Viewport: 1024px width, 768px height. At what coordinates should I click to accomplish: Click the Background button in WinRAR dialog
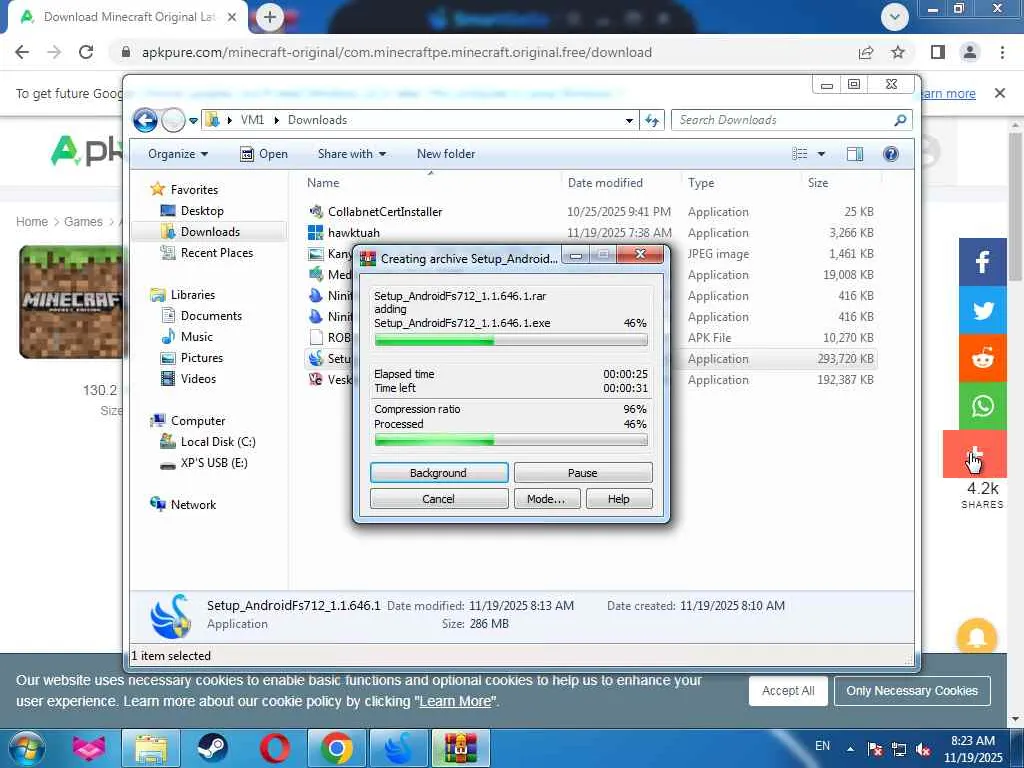point(439,473)
